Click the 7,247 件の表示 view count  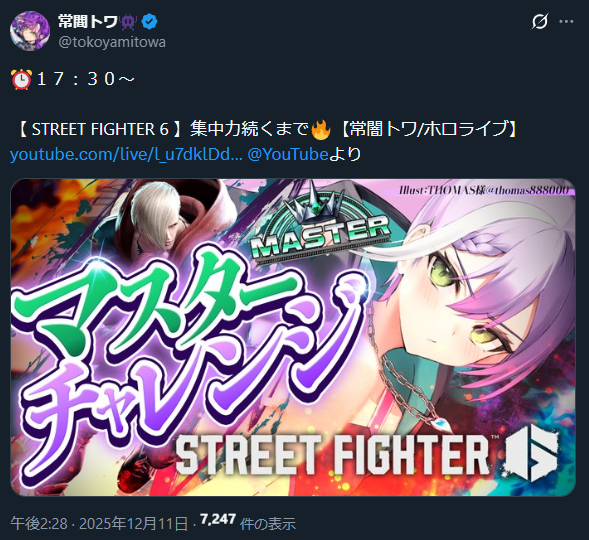tap(248, 522)
